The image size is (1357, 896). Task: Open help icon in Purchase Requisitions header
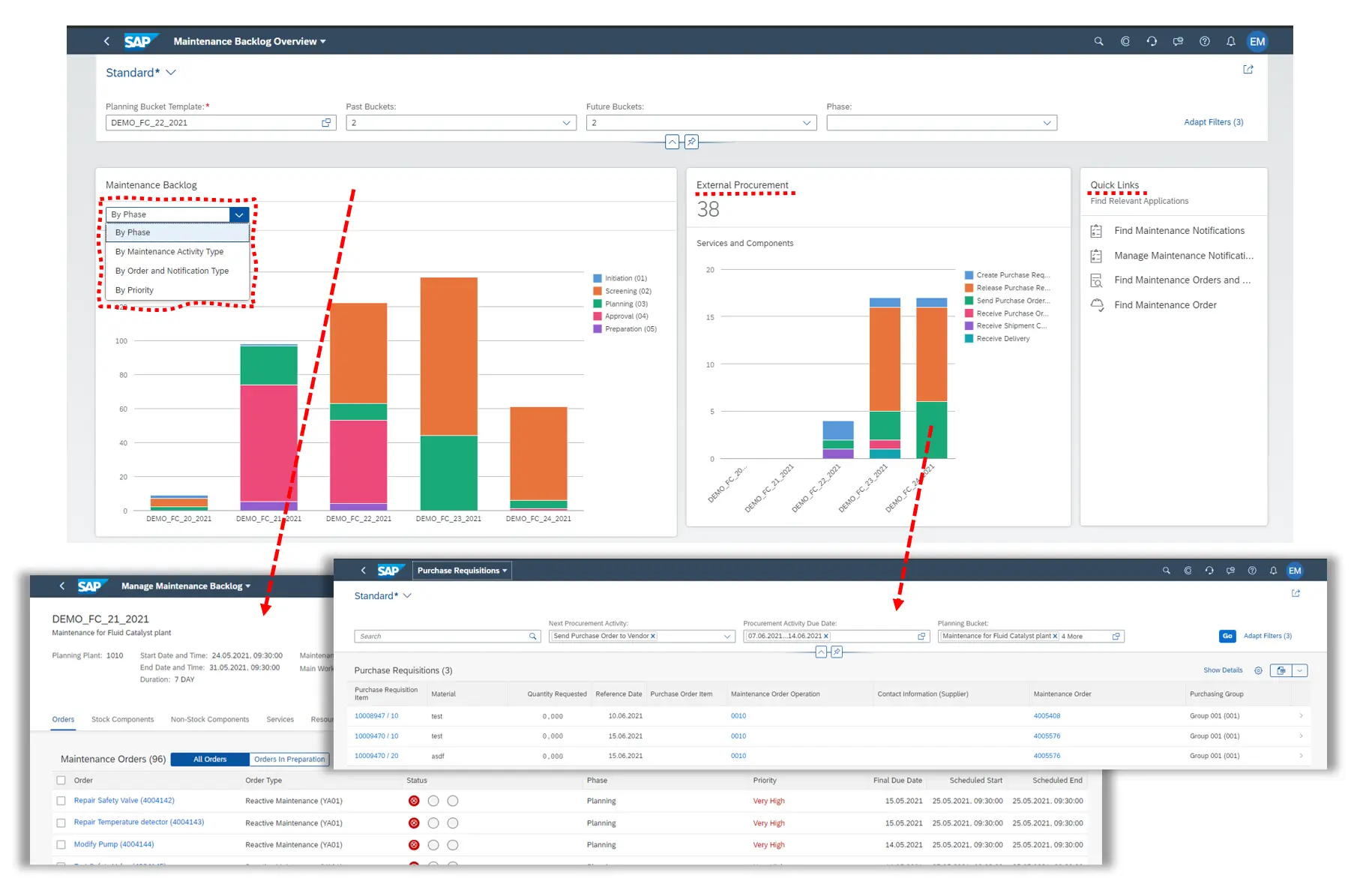tap(1251, 571)
